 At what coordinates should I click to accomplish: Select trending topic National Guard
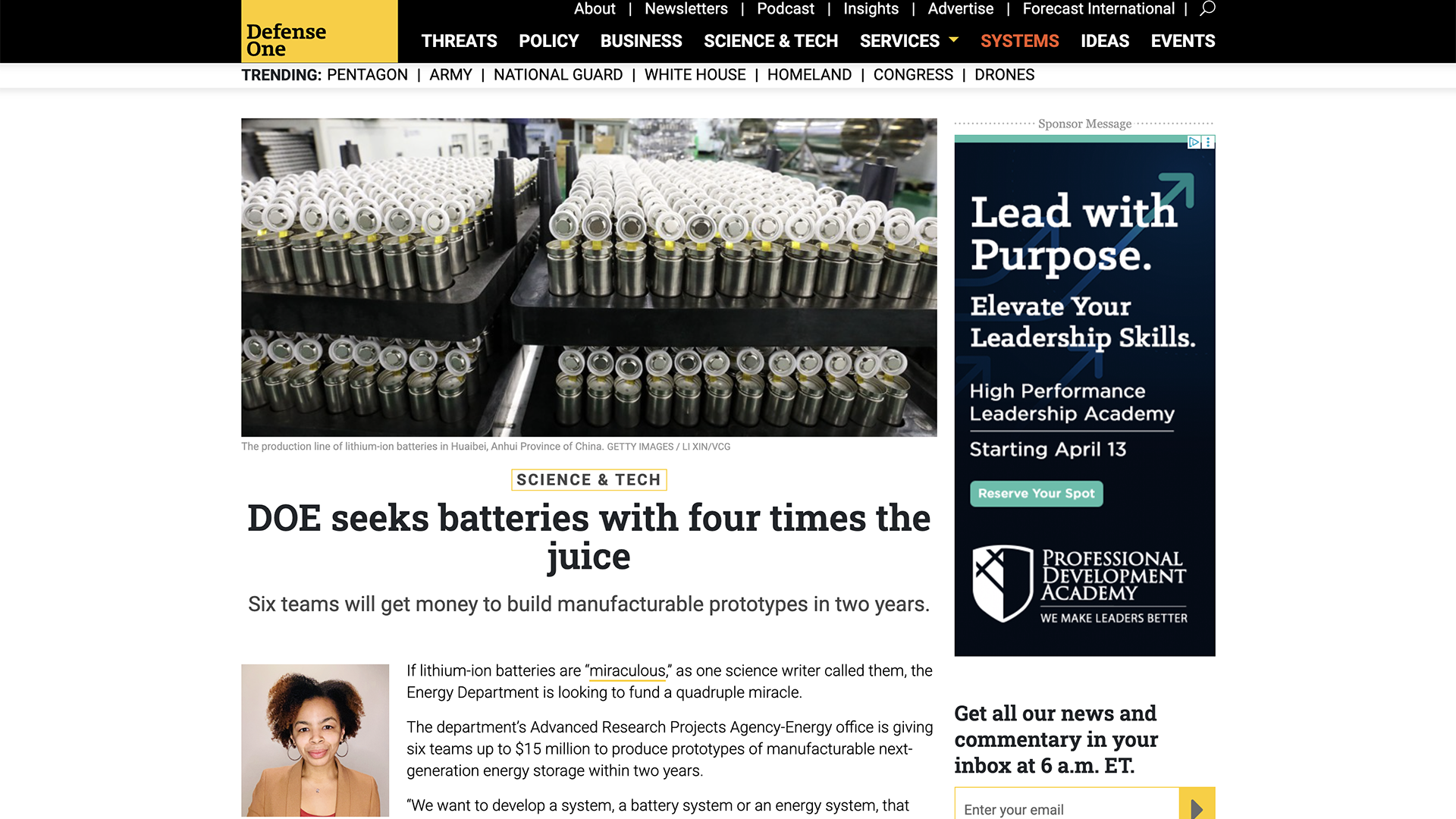(557, 75)
